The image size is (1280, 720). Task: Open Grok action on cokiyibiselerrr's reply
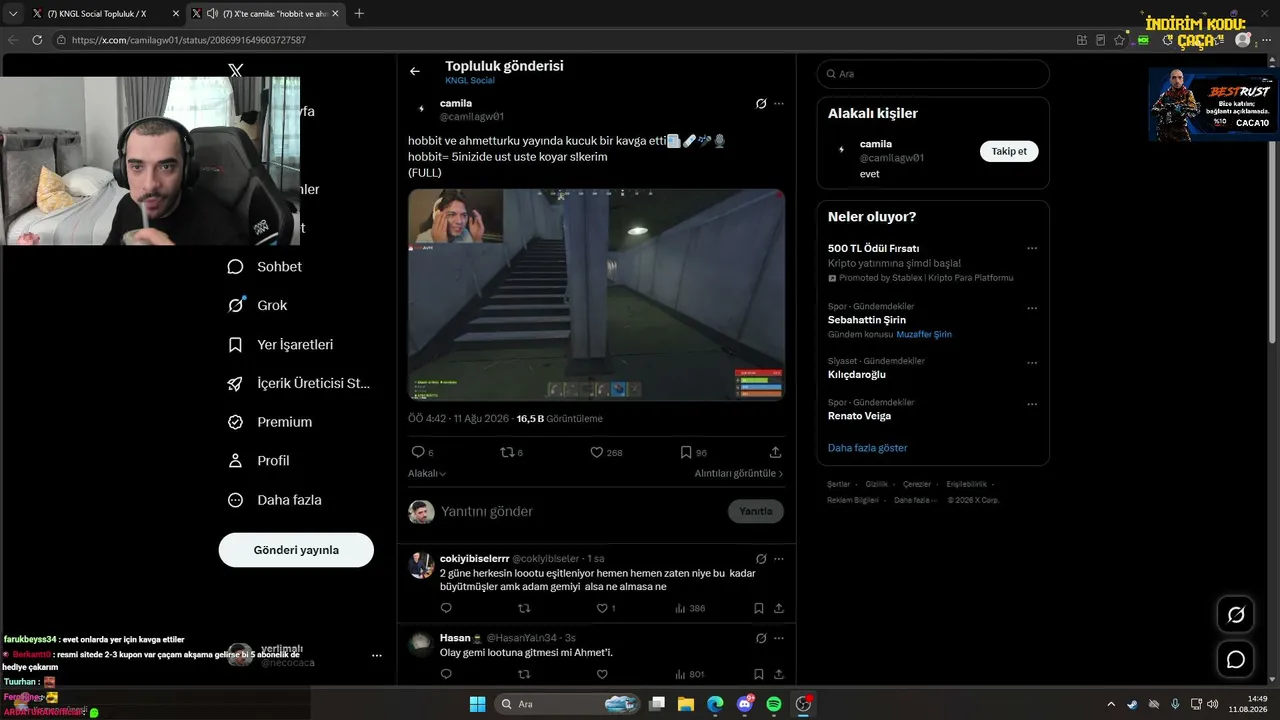pos(761,559)
